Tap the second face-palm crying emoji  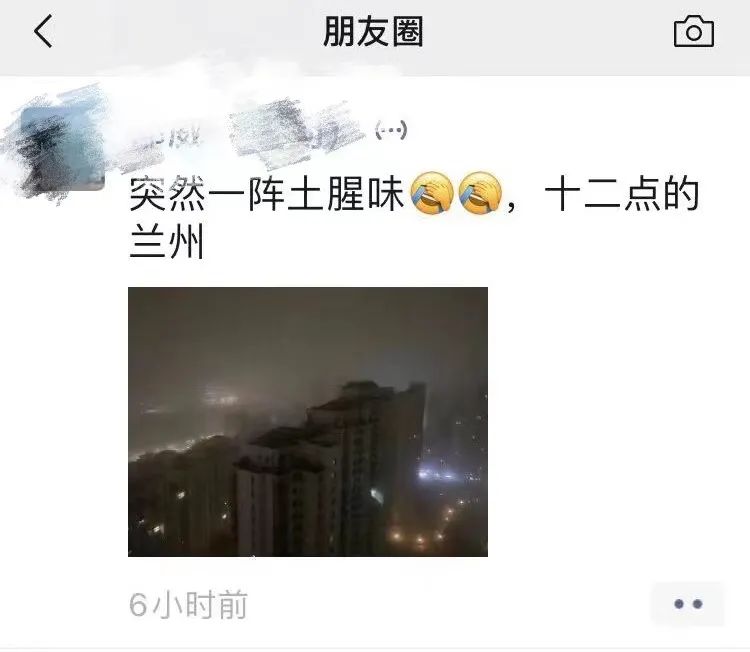480,193
